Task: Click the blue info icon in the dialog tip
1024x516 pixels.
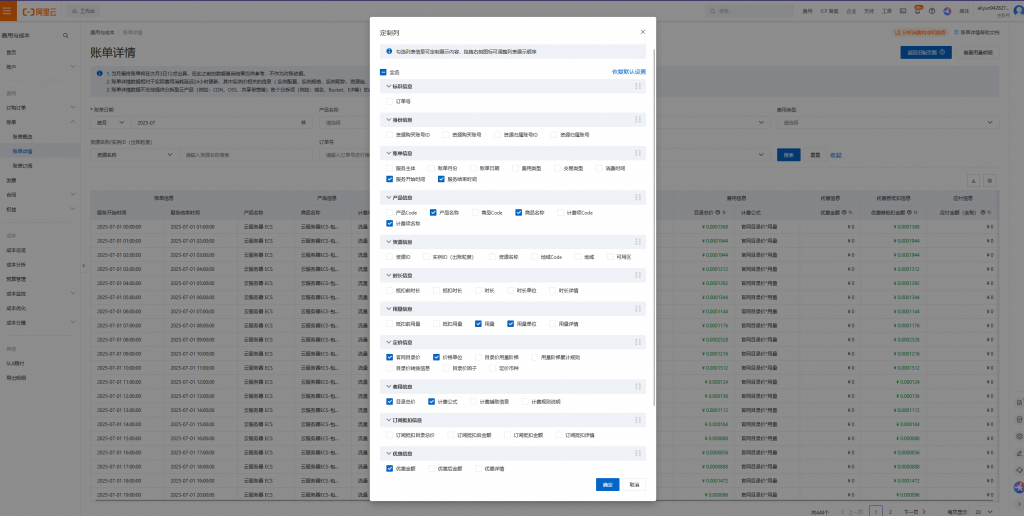Action: [x=389, y=51]
